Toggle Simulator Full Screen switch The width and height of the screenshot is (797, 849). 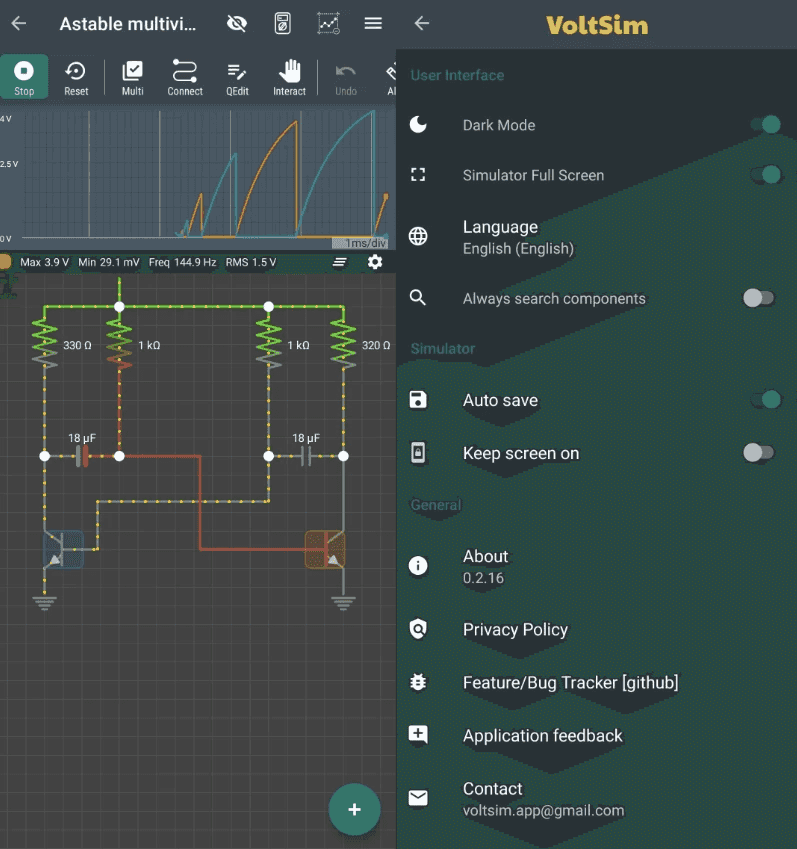click(766, 174)
